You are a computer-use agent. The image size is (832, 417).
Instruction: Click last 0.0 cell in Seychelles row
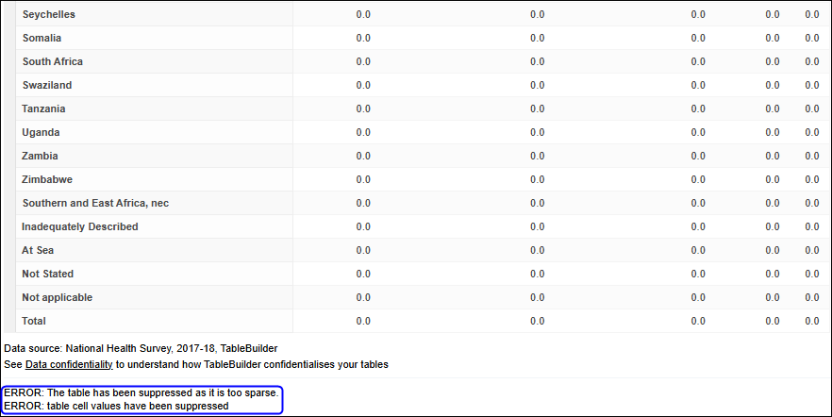(x=811, y=14)
